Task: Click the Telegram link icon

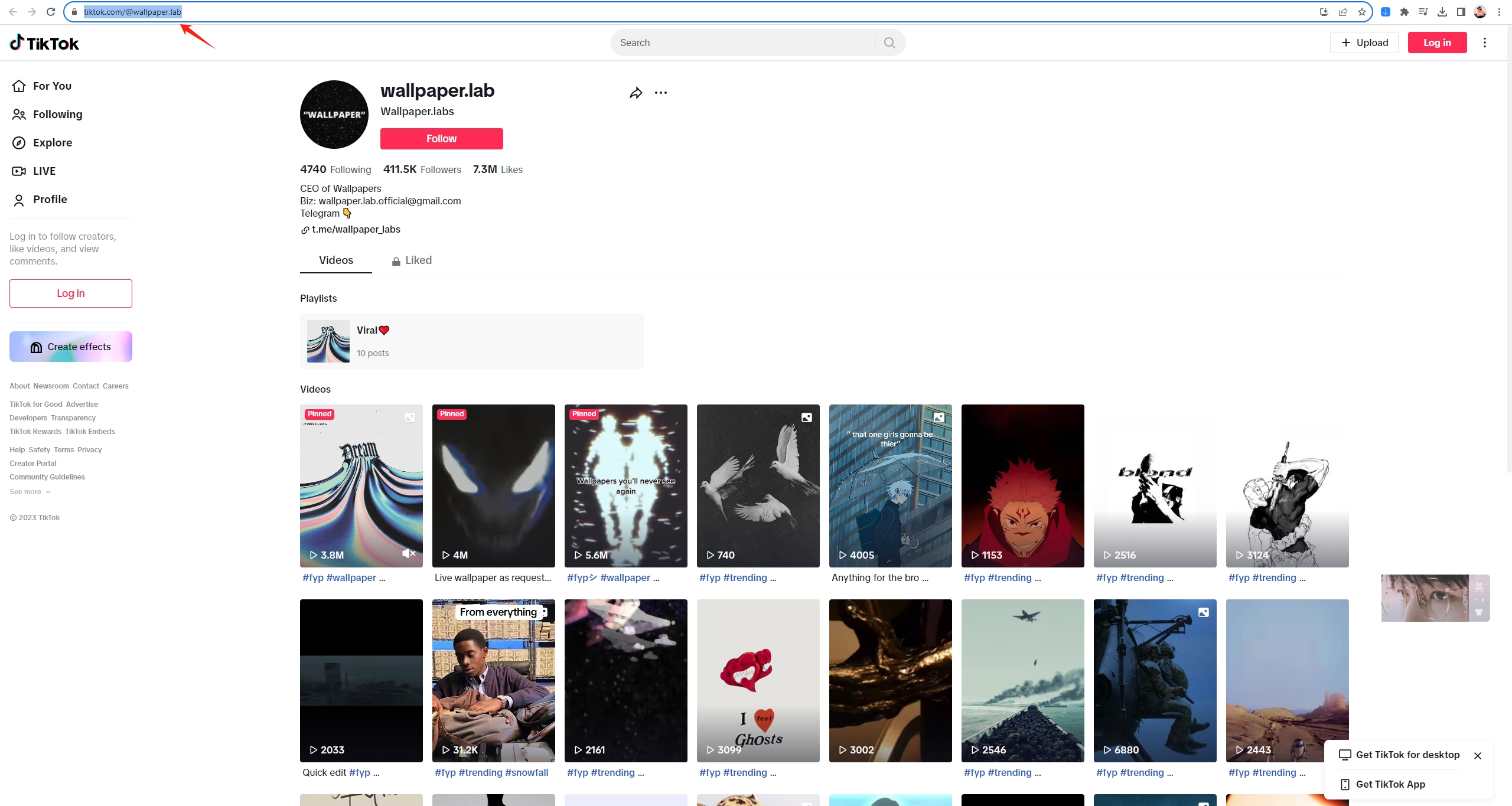Action: (x=305, y=229)
